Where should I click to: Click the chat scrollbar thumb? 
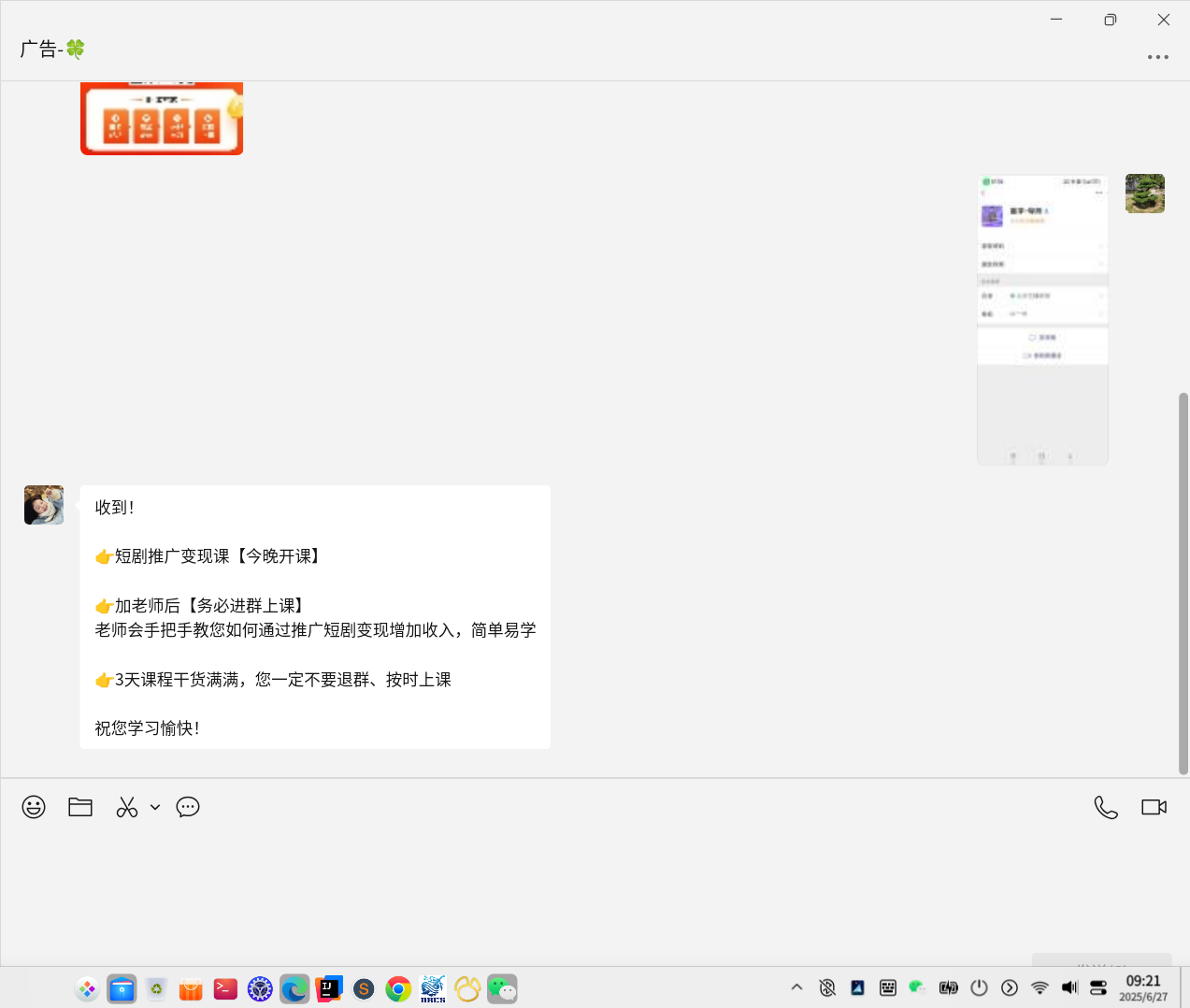point(1183,583)
